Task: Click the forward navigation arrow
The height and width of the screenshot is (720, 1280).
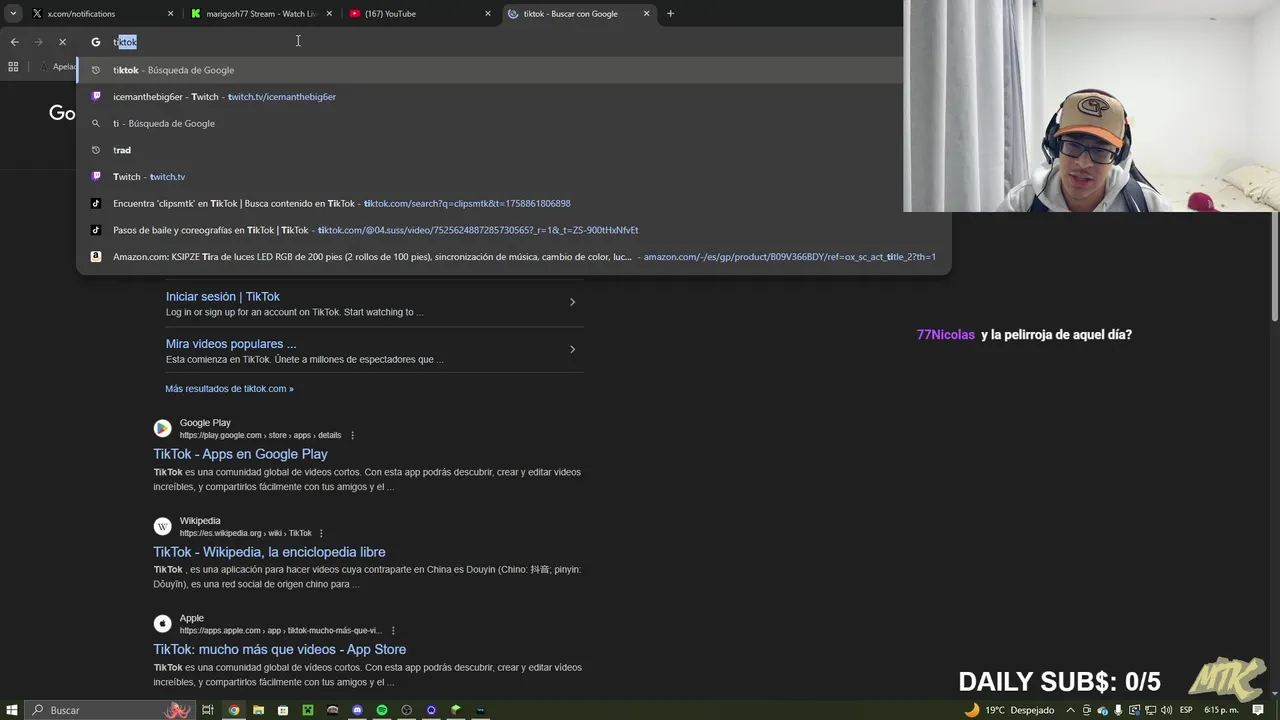Action: click(38, 42)
